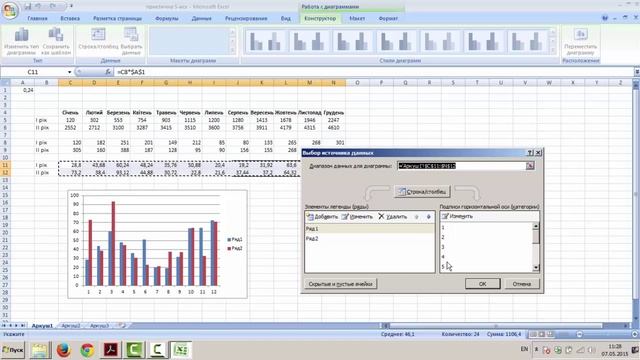Click 'Изменить' under legend entries (ряды)
The image size is (640, 360).
point(357,216)
